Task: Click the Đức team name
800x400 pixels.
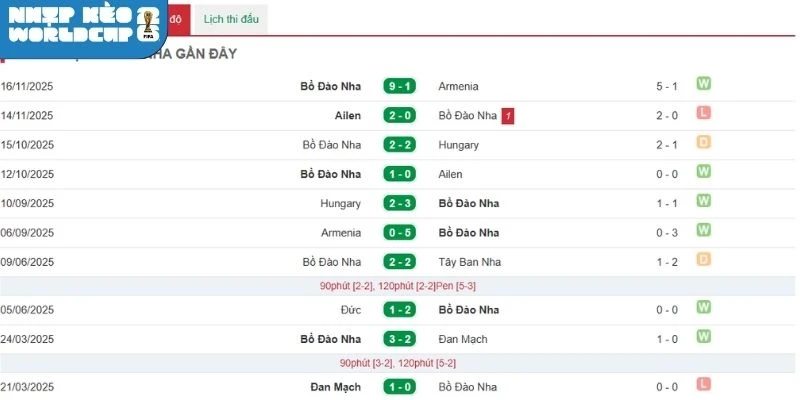Action: click(349, 309)
